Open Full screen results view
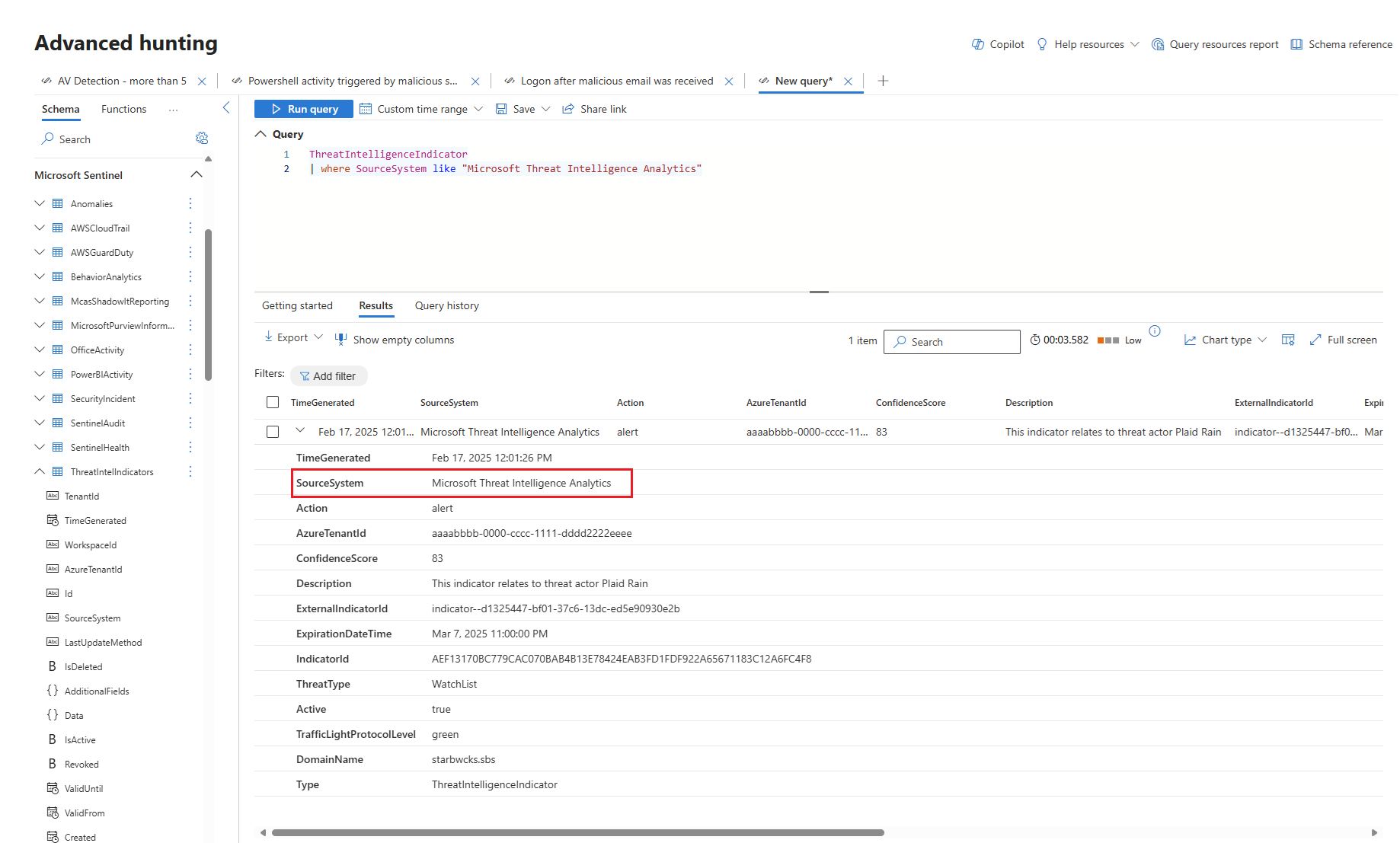This screenshot has height=843, width=1400. [x=1343, y=340]
